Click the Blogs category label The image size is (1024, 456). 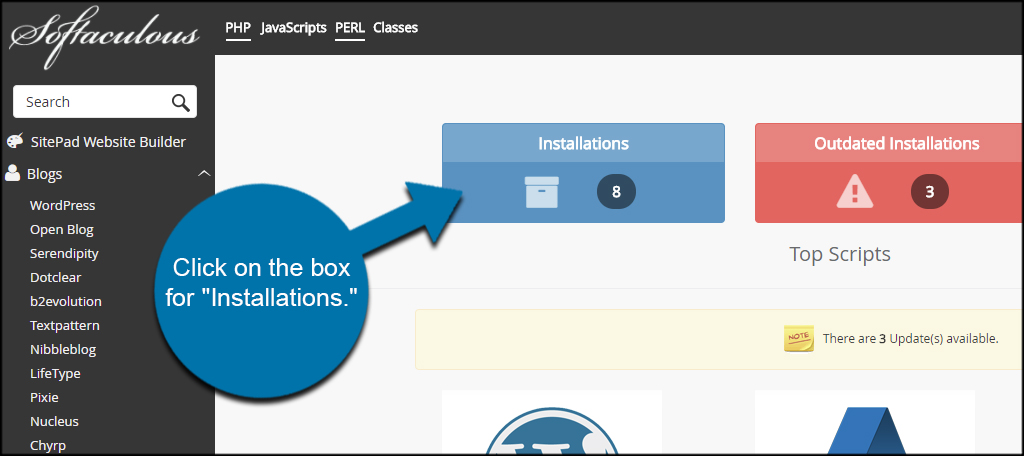(x=44, y=174)
